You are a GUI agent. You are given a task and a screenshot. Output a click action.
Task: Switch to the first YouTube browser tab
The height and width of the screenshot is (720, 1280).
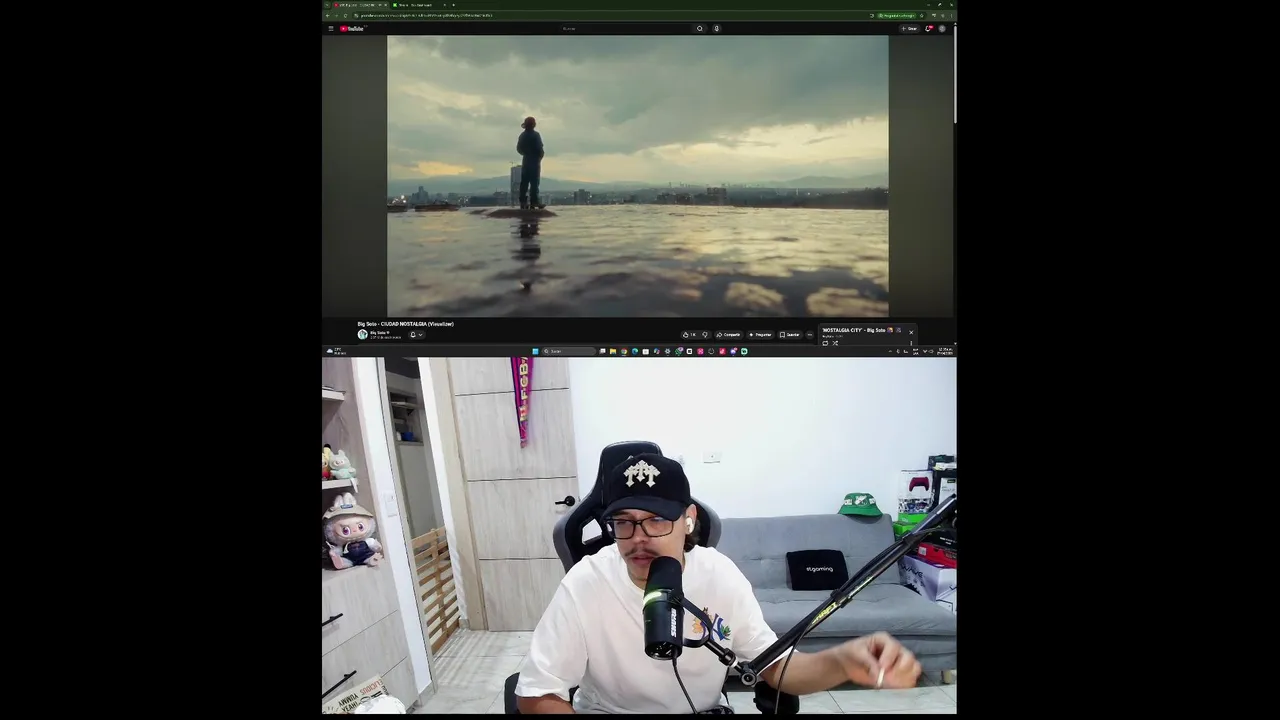click(360, 5)
